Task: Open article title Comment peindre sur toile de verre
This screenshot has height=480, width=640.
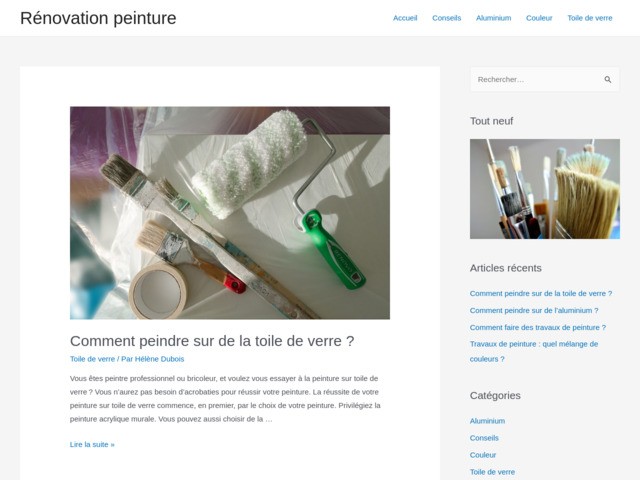Action: click(212, 341)
